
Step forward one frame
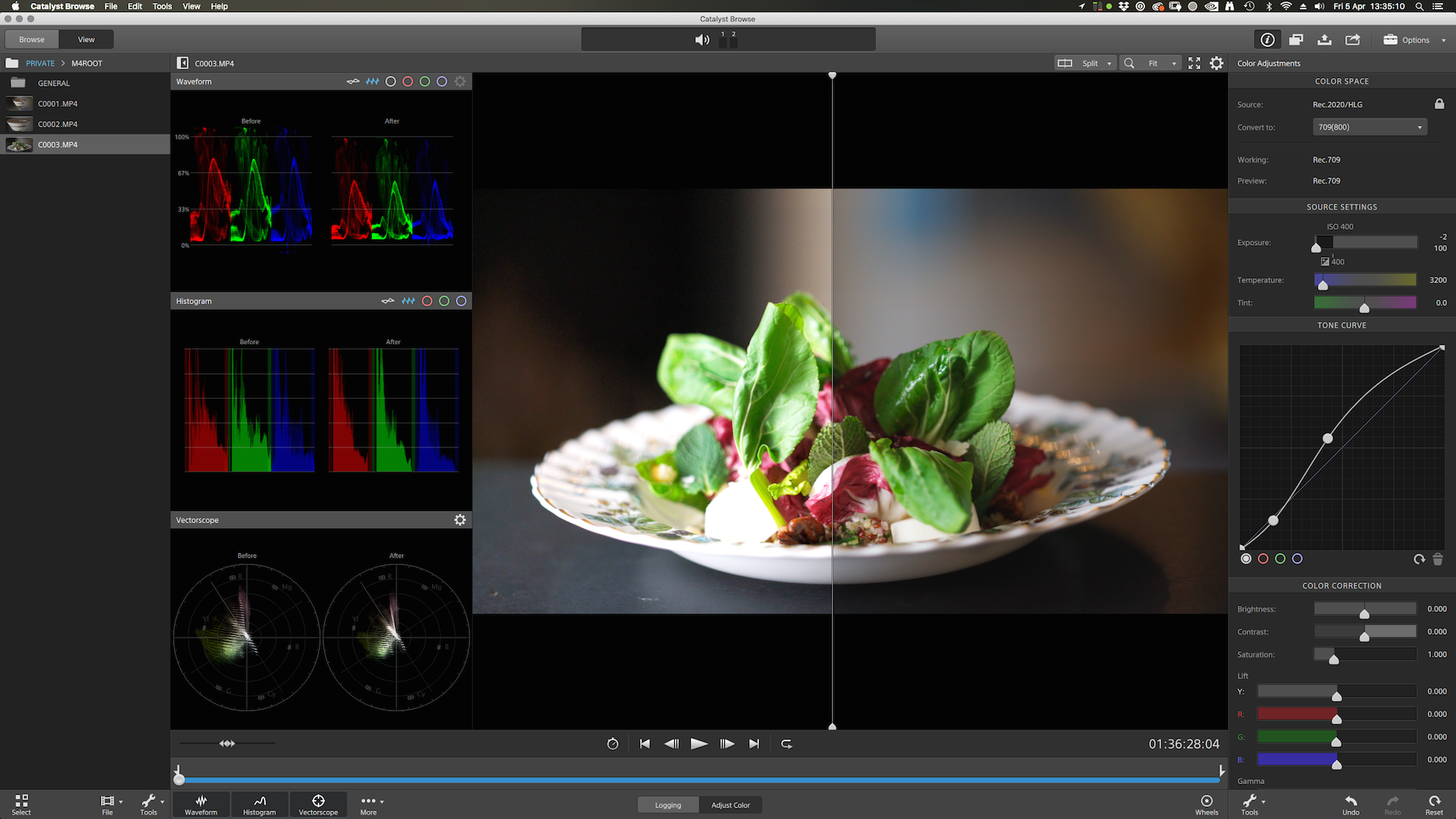click(726, 744)
